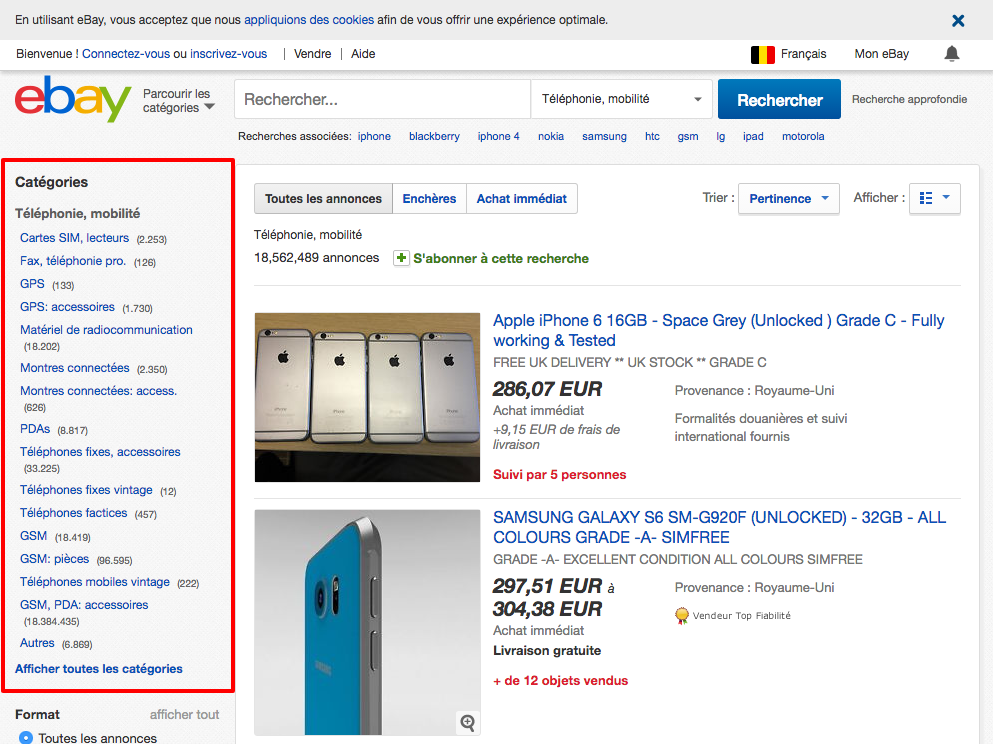Click the eBay logo
The width and height of the screenshot is (993, 744).
point(73,99)
